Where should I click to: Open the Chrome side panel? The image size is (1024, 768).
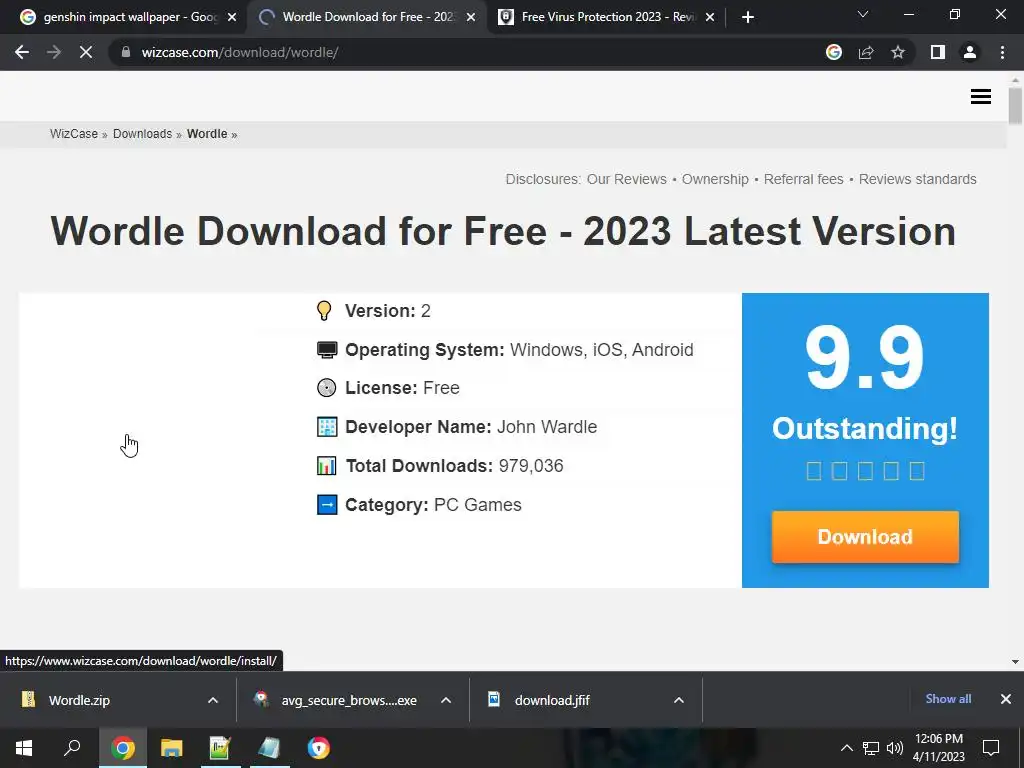[938, 52]
